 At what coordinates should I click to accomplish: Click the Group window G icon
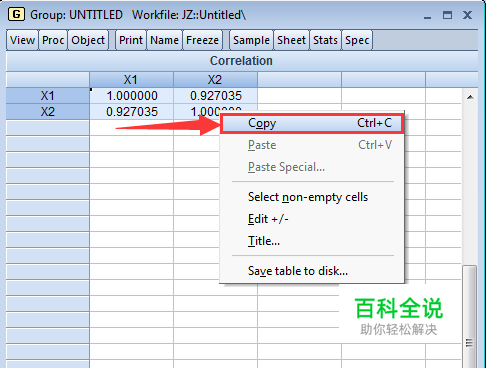(x=16, y=14)
